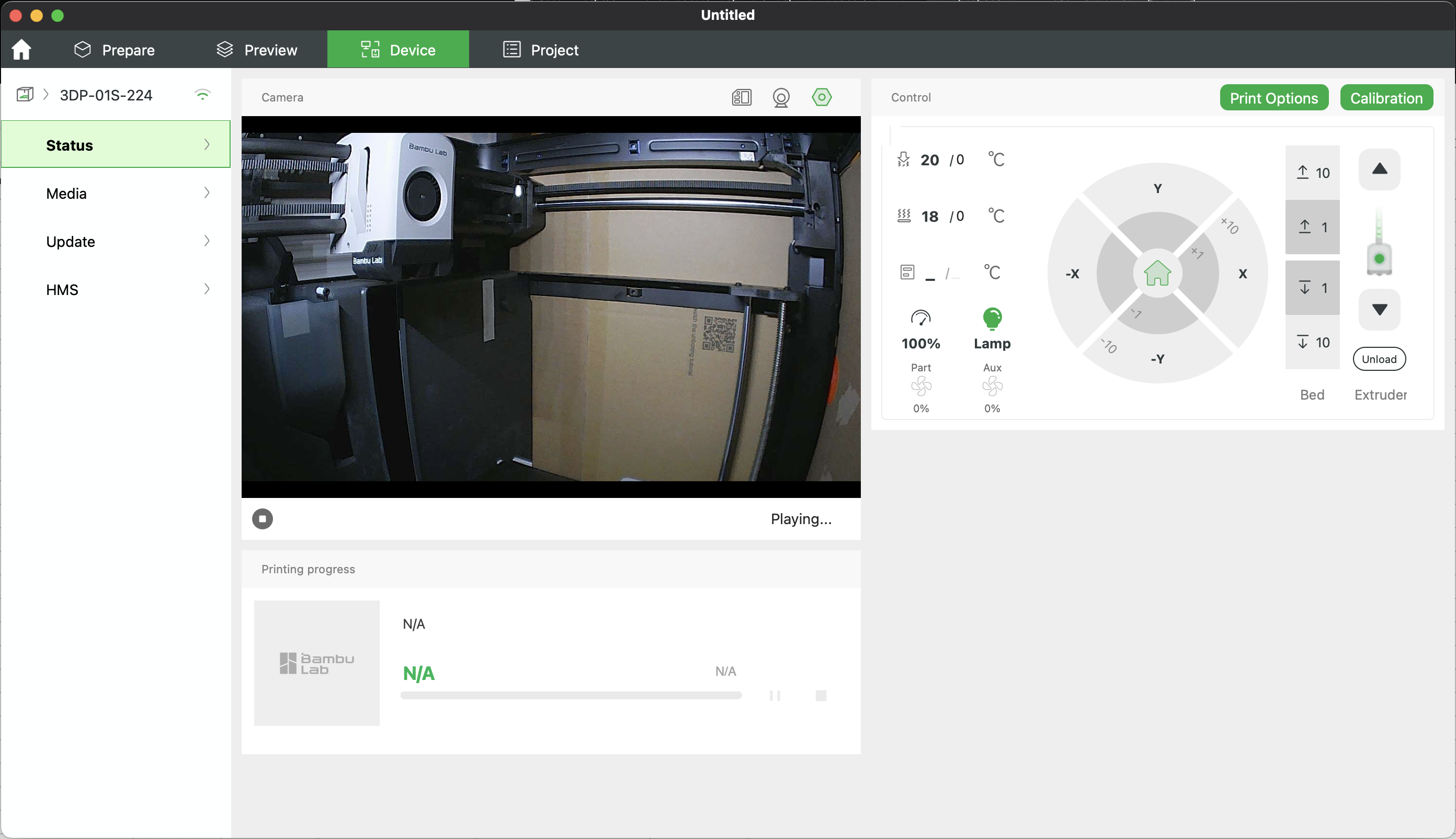The height and width of the screenshot is (839, 1456).
Task: Open camera settings via the green hexagon icon
Action: tap(822, 97)
